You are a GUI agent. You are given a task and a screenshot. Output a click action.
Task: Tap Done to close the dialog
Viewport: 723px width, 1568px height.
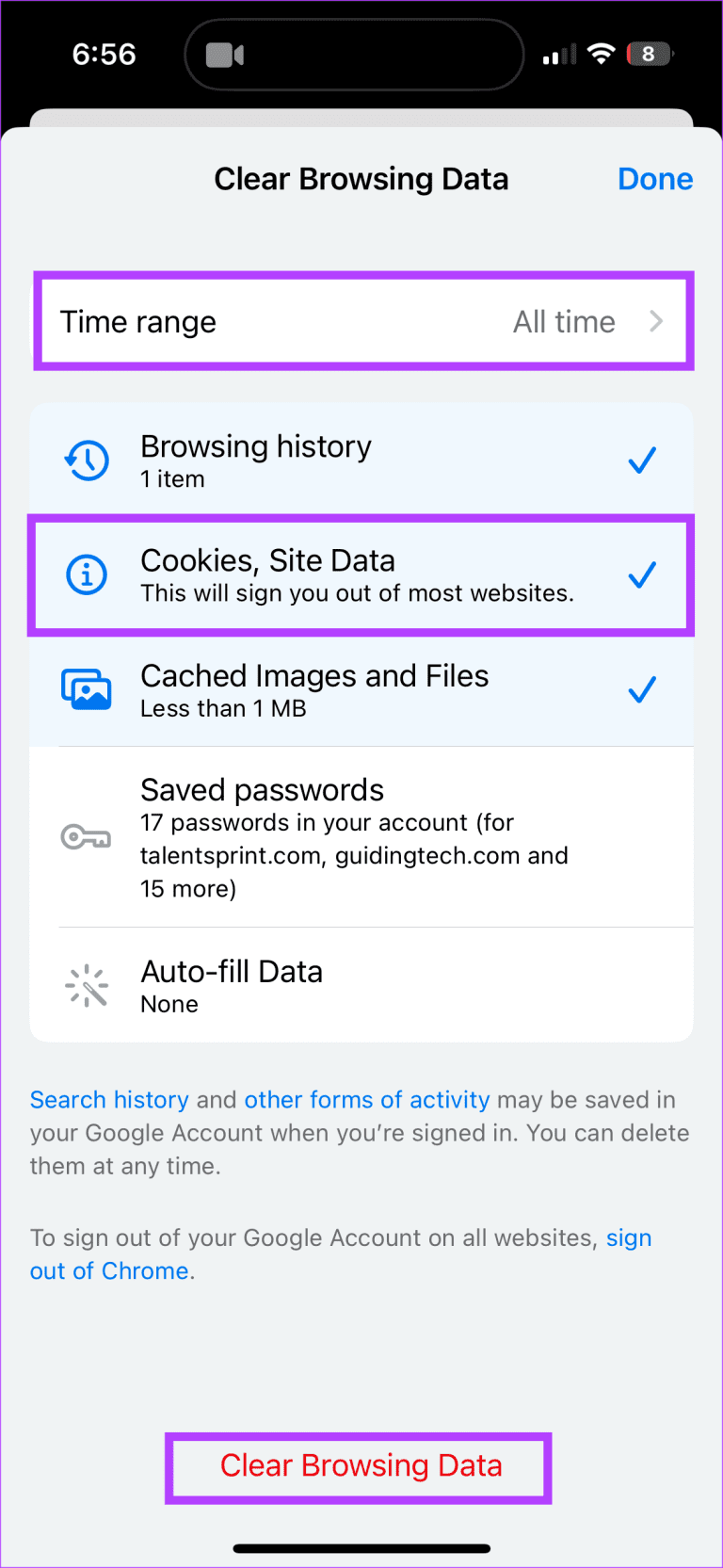coord(655,179)
